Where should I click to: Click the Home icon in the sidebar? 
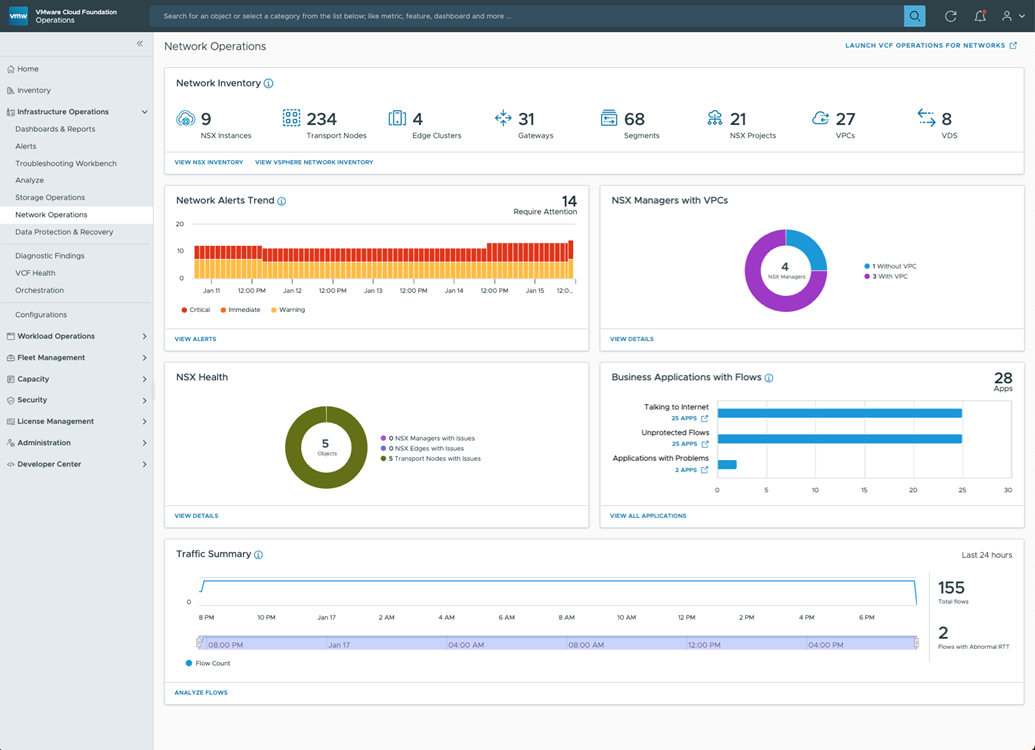pyautogui.click(x=11, y=69)
